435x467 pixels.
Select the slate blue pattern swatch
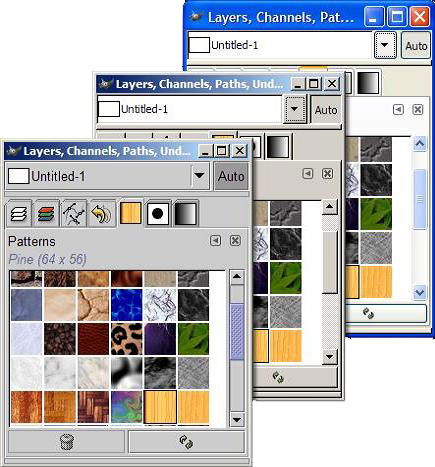[x=27, y=305]
